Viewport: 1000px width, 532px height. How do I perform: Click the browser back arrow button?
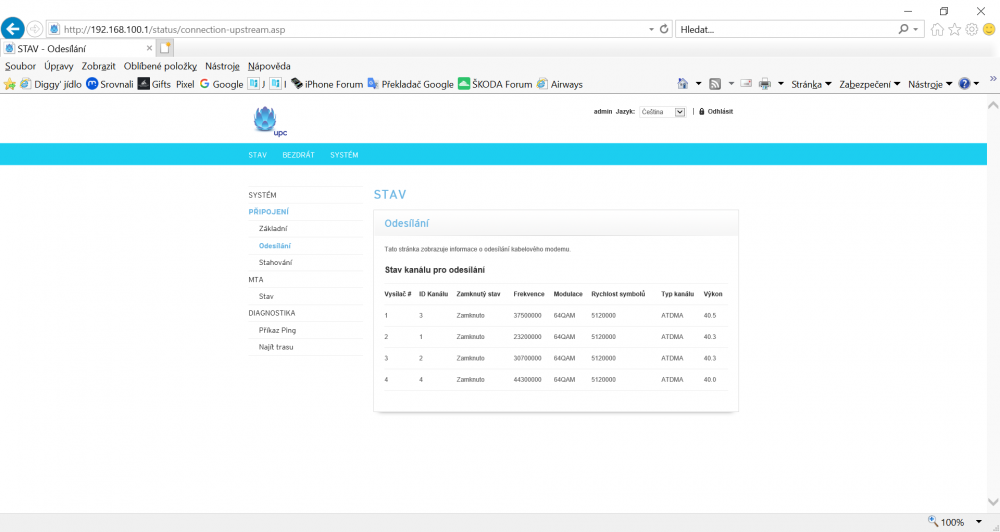(x=14, y=29)
